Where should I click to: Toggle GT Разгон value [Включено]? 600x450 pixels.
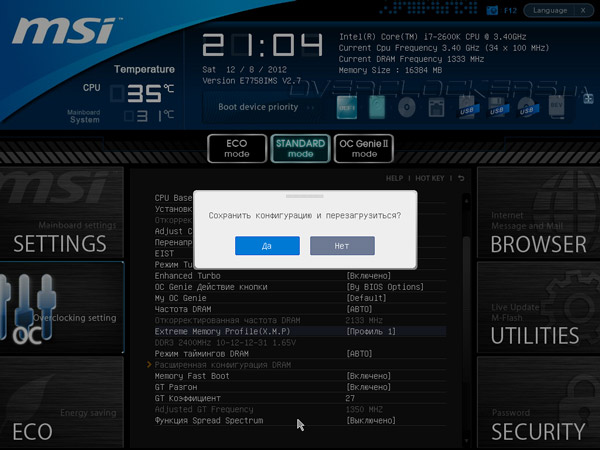(x=369, y=387)
